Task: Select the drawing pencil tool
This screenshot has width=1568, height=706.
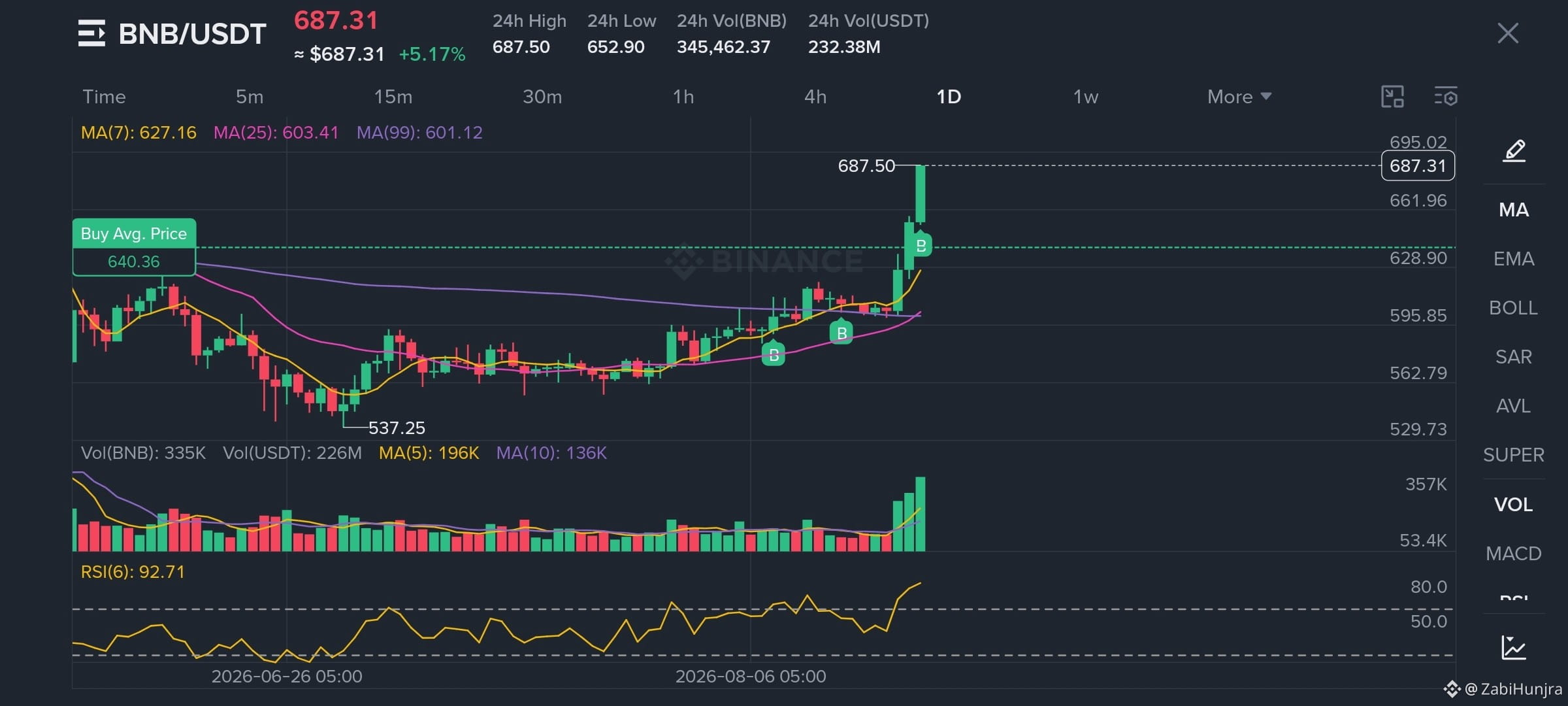Action: coord(1514,151)
